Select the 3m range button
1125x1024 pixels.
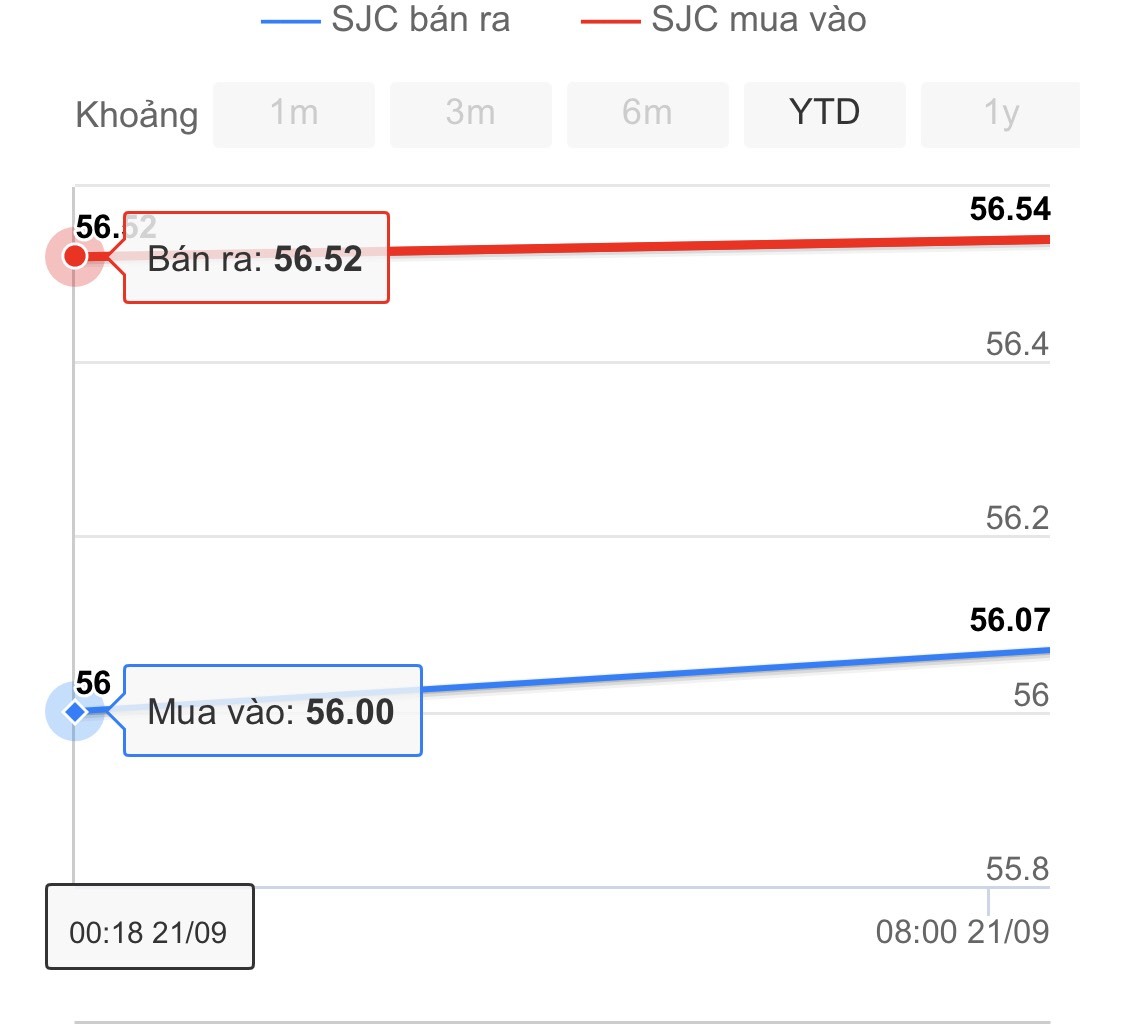(470, 114)
